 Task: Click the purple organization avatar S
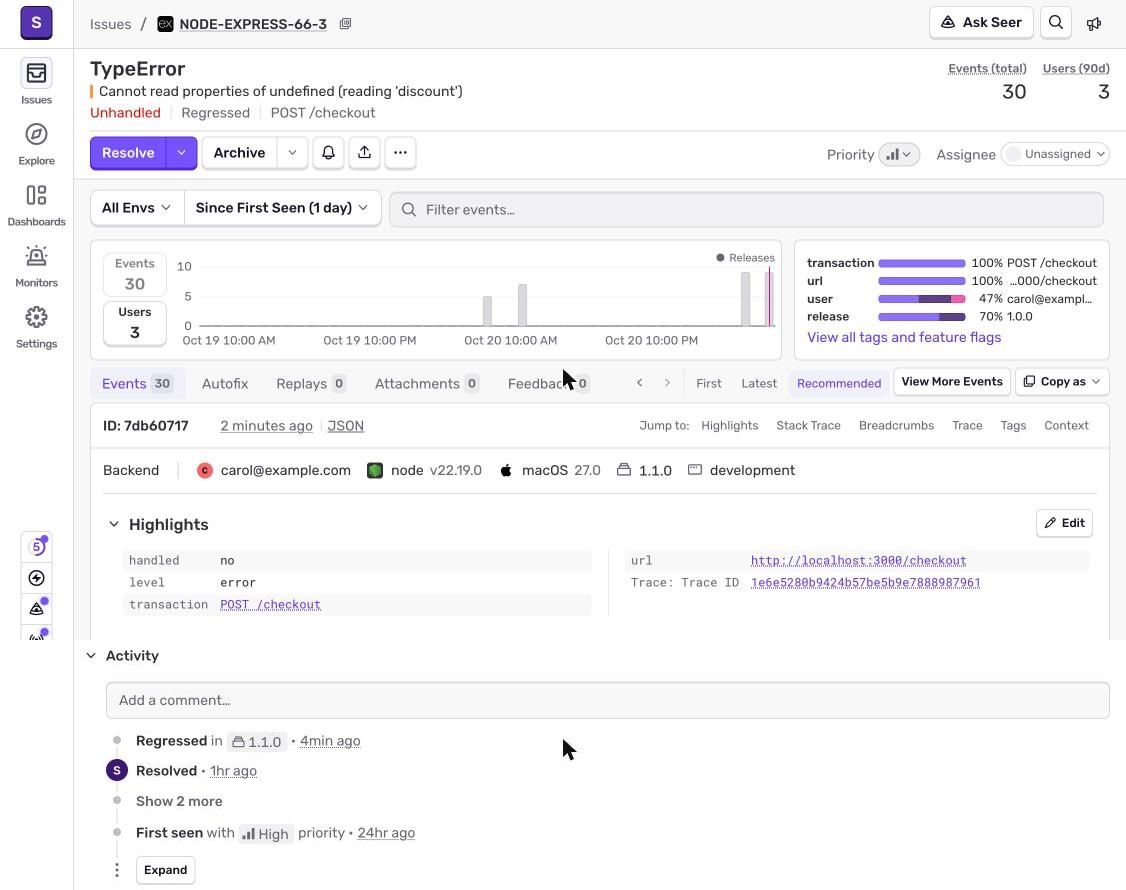36,22
